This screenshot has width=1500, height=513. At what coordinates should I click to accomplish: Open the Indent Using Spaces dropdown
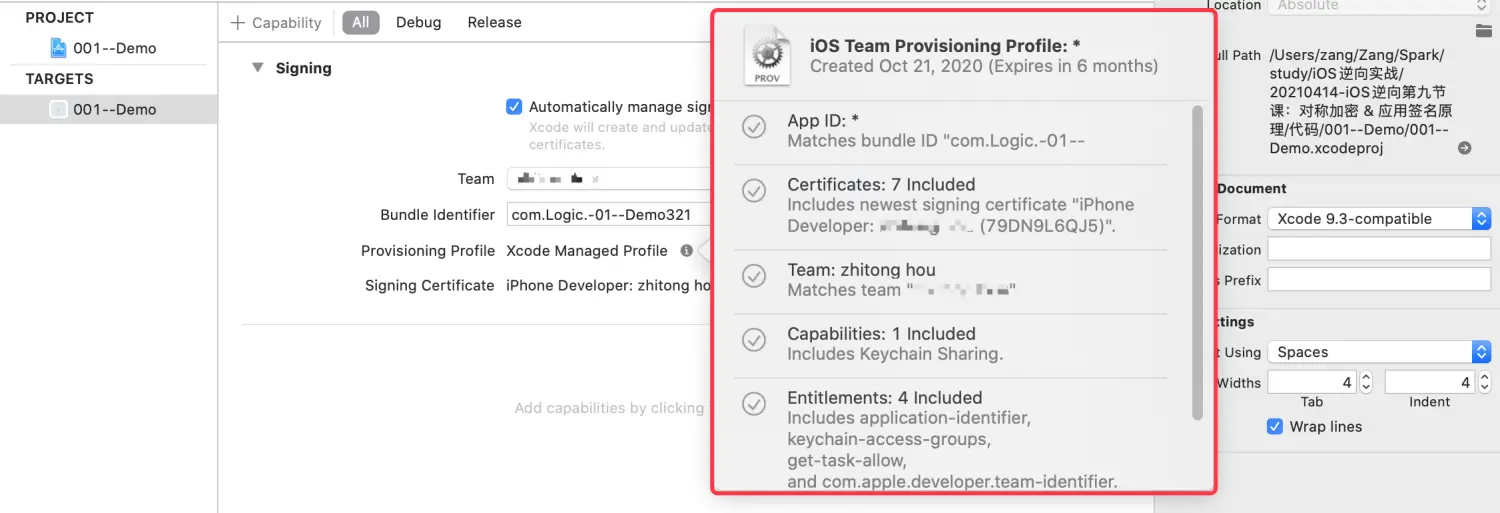tap(1379, 352)
